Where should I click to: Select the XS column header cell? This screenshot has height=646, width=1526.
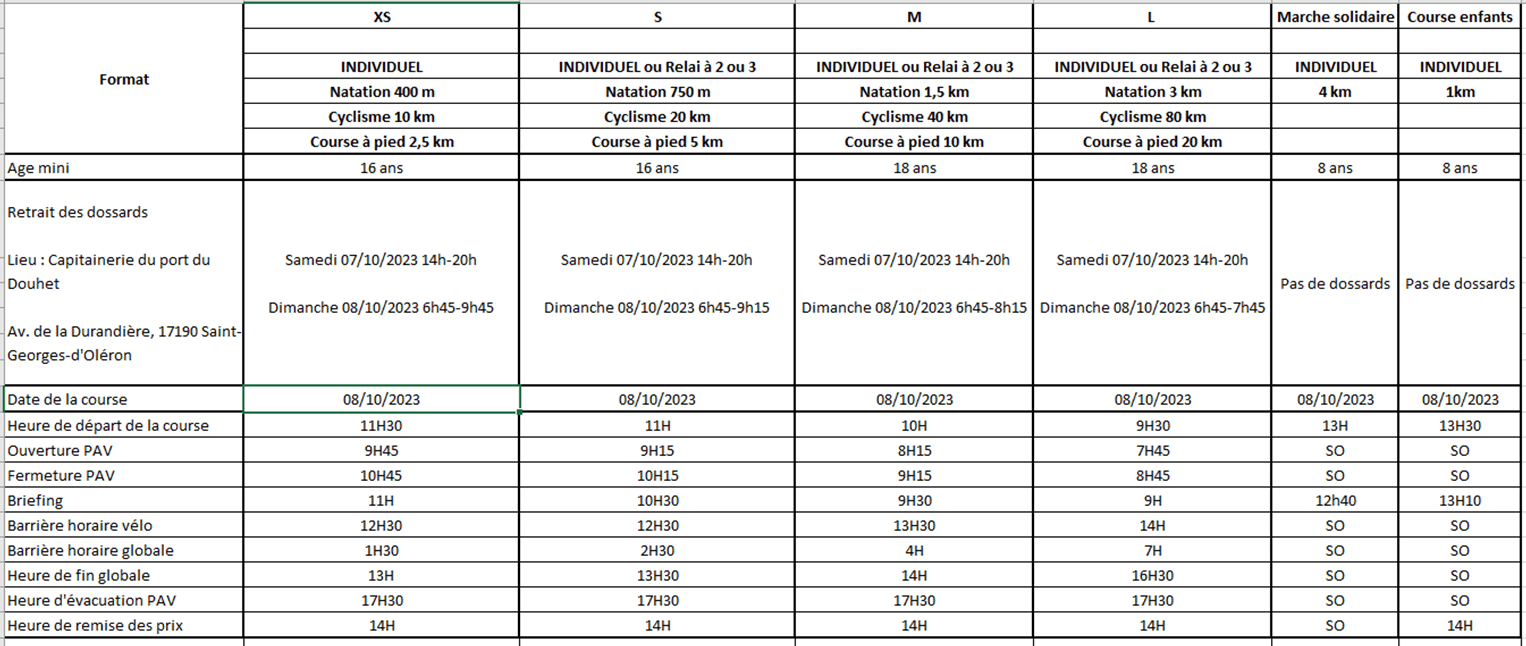tap(381, 17)
